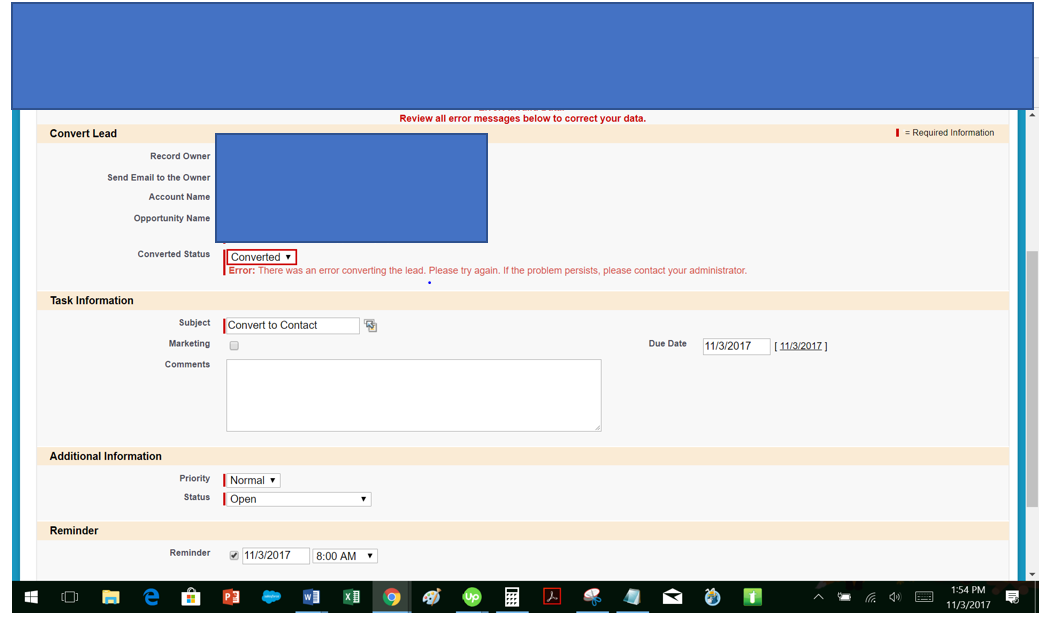Click the 'Convert Lead' section heading
This screenshot has width=1049, height=624.
click(x=83, y=134)
